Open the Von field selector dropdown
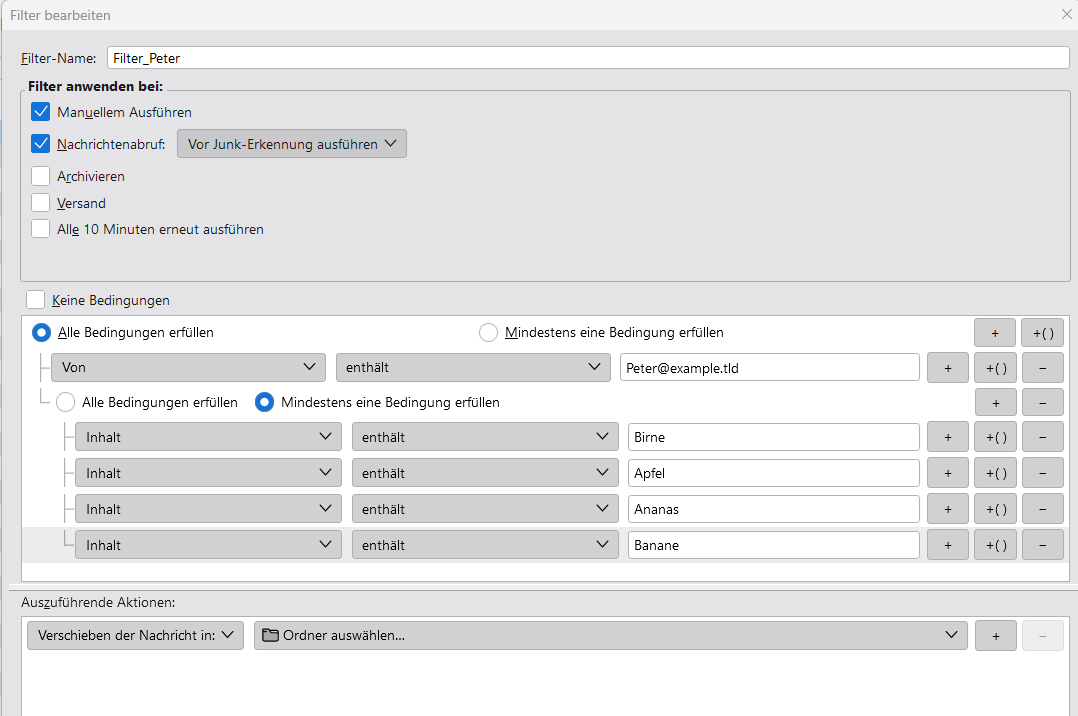 (x=188, y=367)
